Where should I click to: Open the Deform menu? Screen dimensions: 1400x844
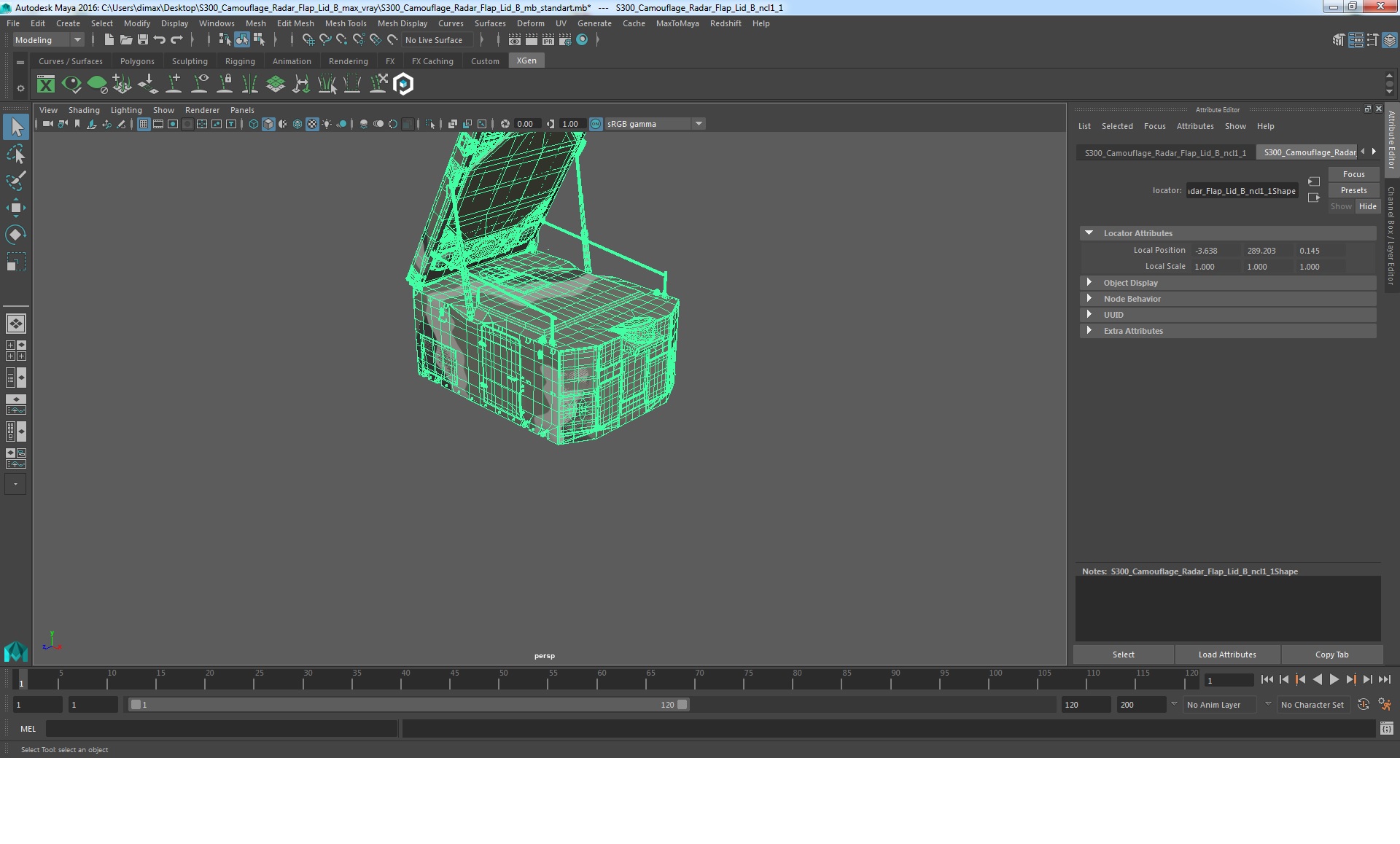(530, 23)
